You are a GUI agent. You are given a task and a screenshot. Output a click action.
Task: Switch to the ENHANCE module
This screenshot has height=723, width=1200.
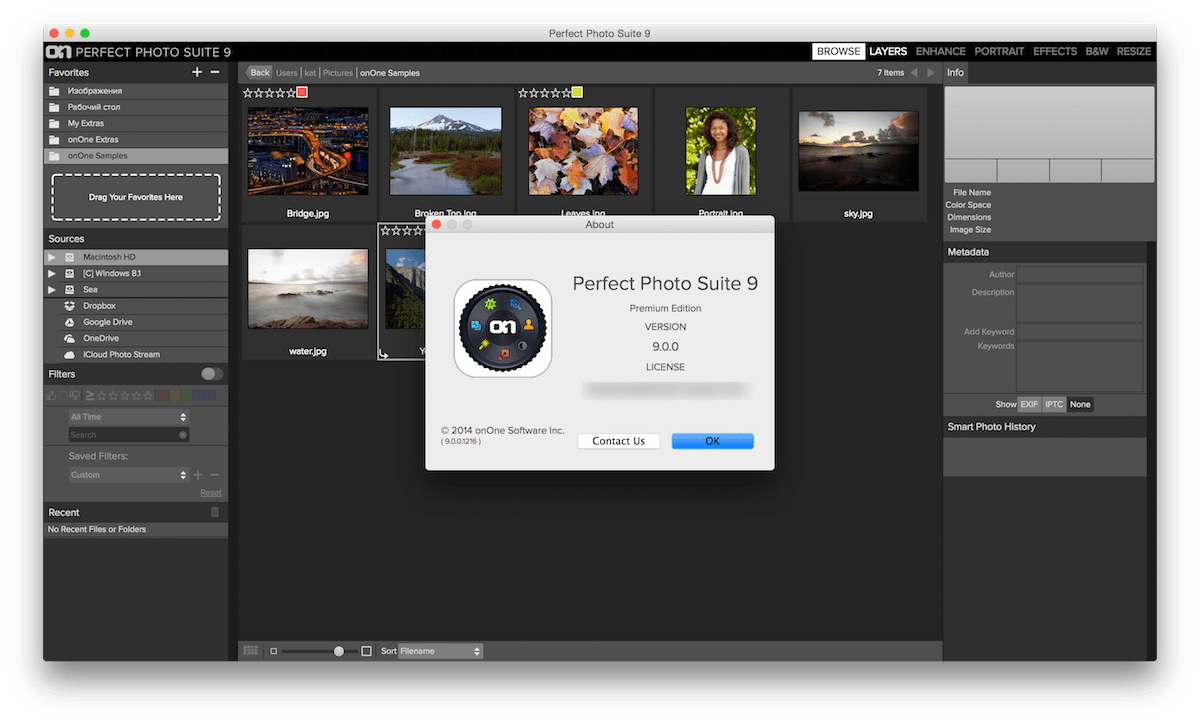pyautogui.click(x=941, y=51)
